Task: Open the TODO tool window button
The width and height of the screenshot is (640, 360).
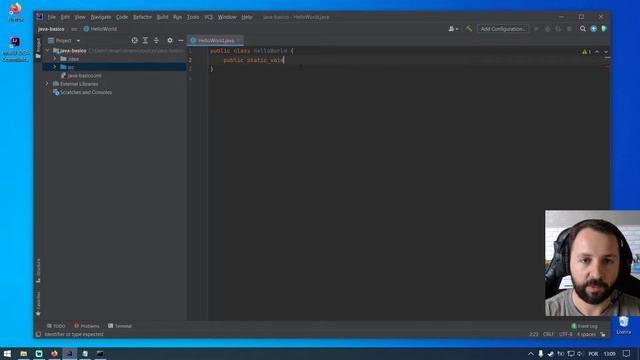Action: 56,326
